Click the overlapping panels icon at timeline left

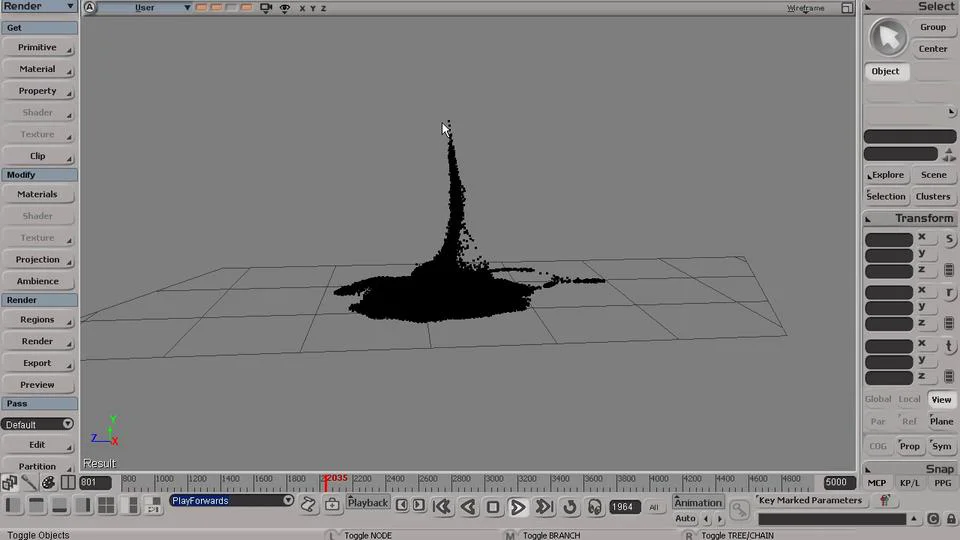[9, 482]
